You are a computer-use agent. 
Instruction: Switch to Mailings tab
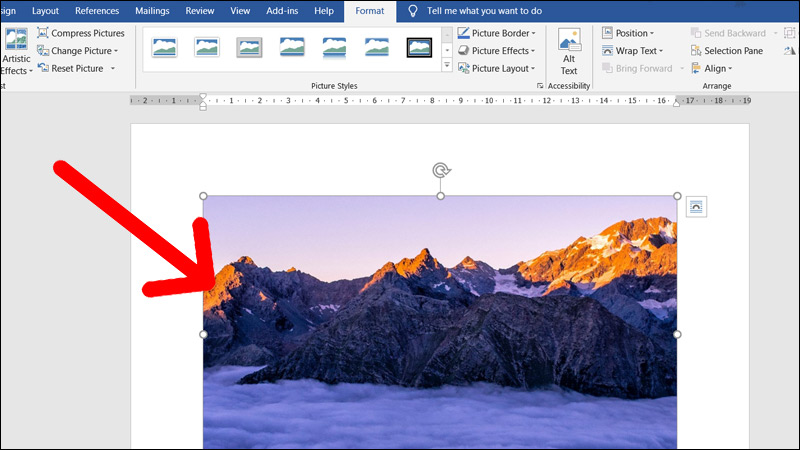[152, 11]
